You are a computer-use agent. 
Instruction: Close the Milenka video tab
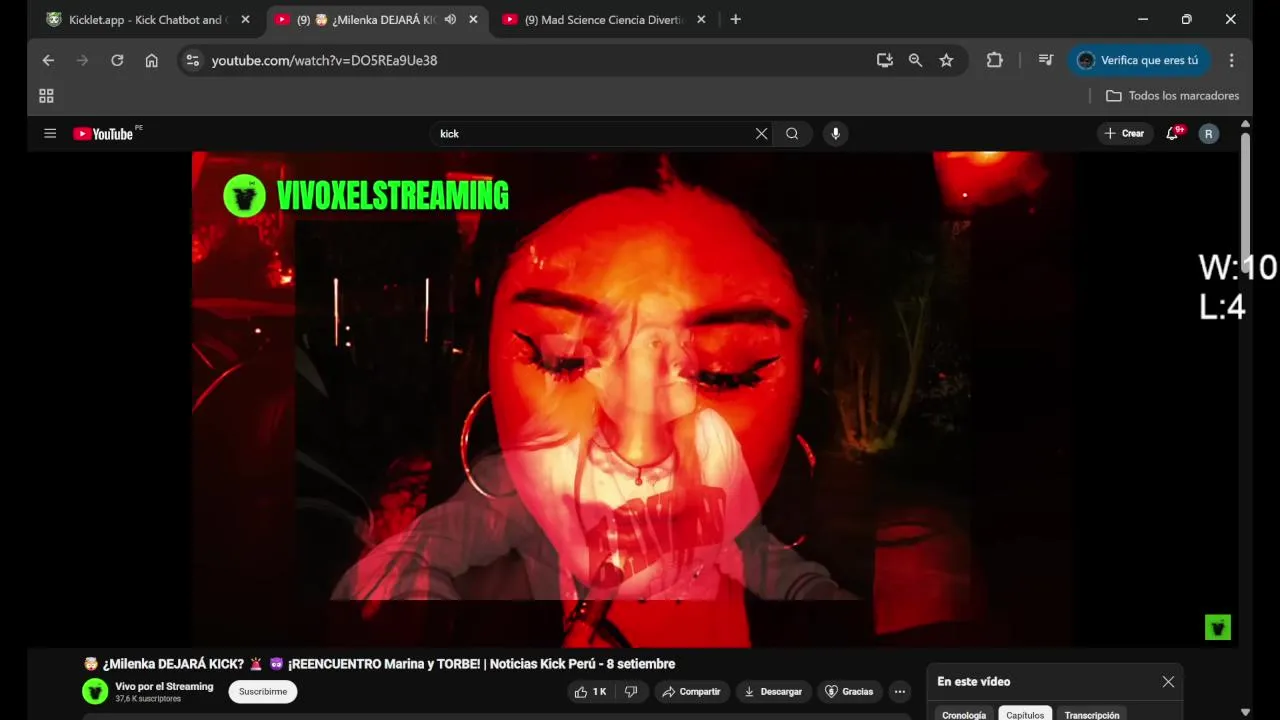(474, 20)
